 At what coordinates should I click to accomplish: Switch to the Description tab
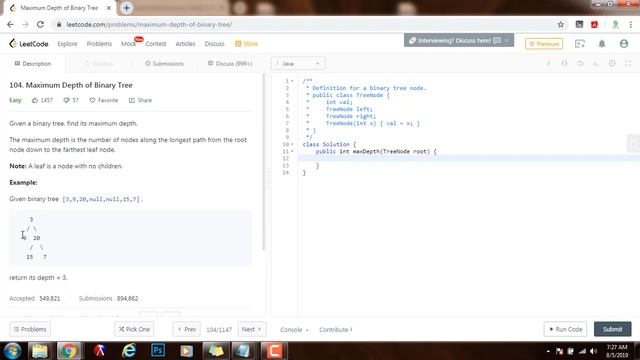tap(33, 64)
